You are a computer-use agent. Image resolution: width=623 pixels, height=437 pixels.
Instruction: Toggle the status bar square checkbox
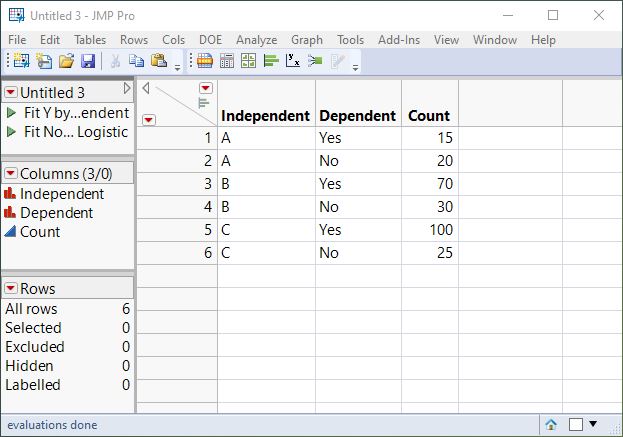575,424
